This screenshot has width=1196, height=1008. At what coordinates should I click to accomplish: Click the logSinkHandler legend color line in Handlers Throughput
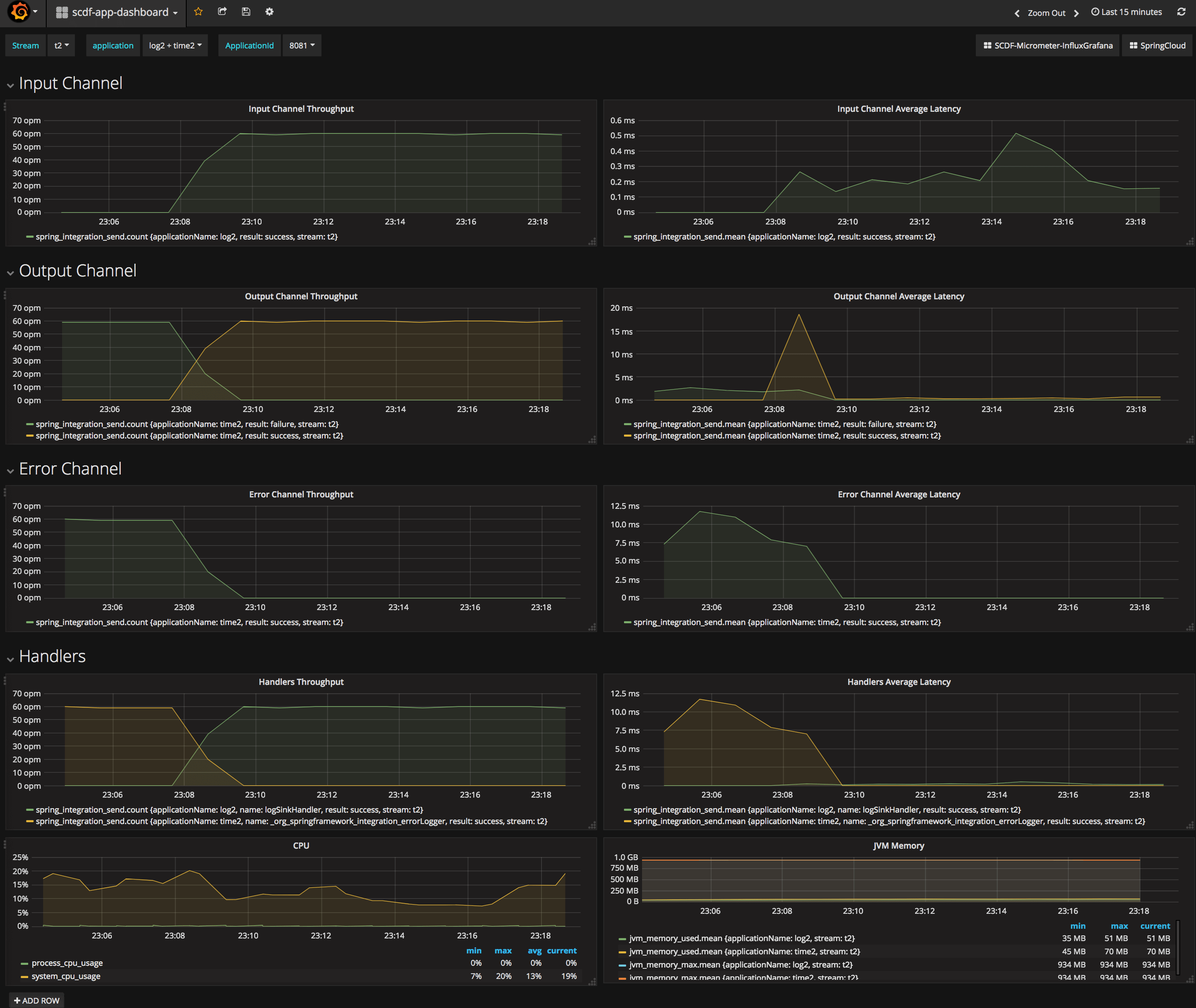pos(30,810)
